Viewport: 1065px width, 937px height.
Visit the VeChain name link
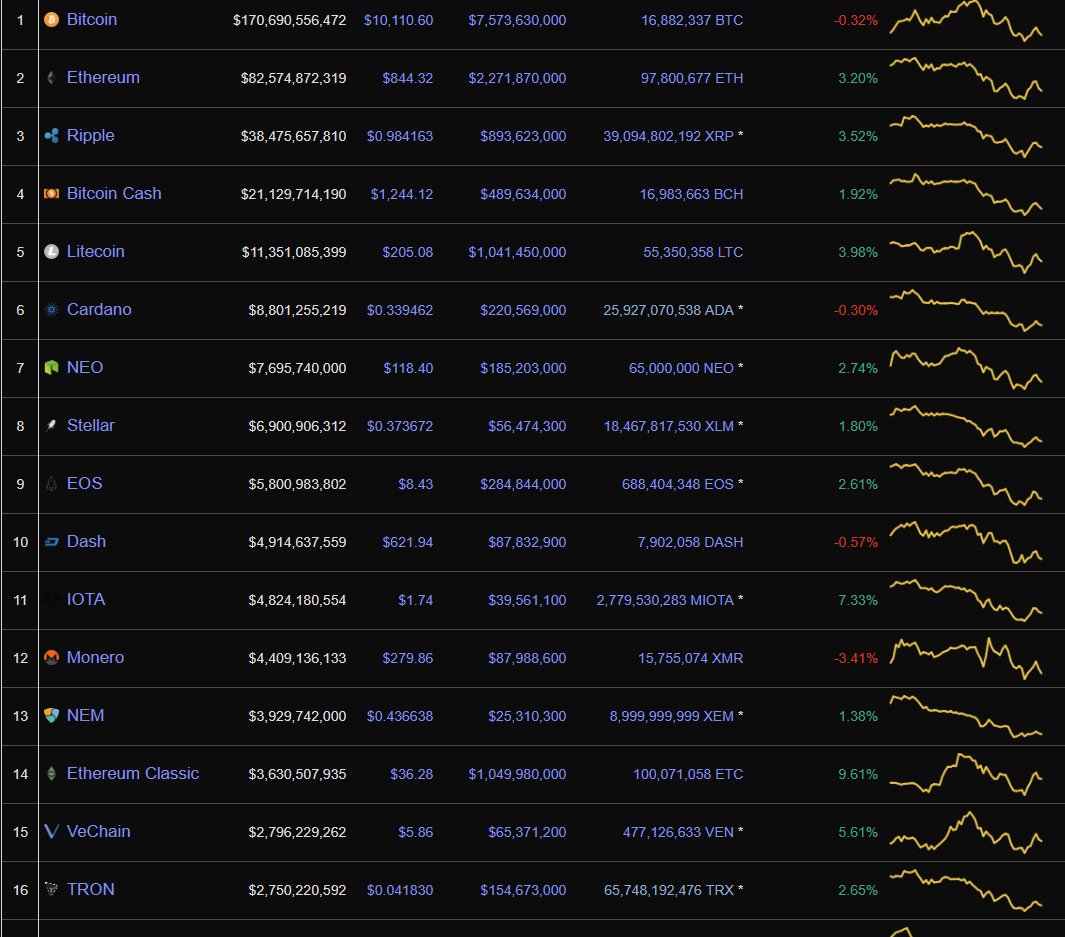click(98, 832)
